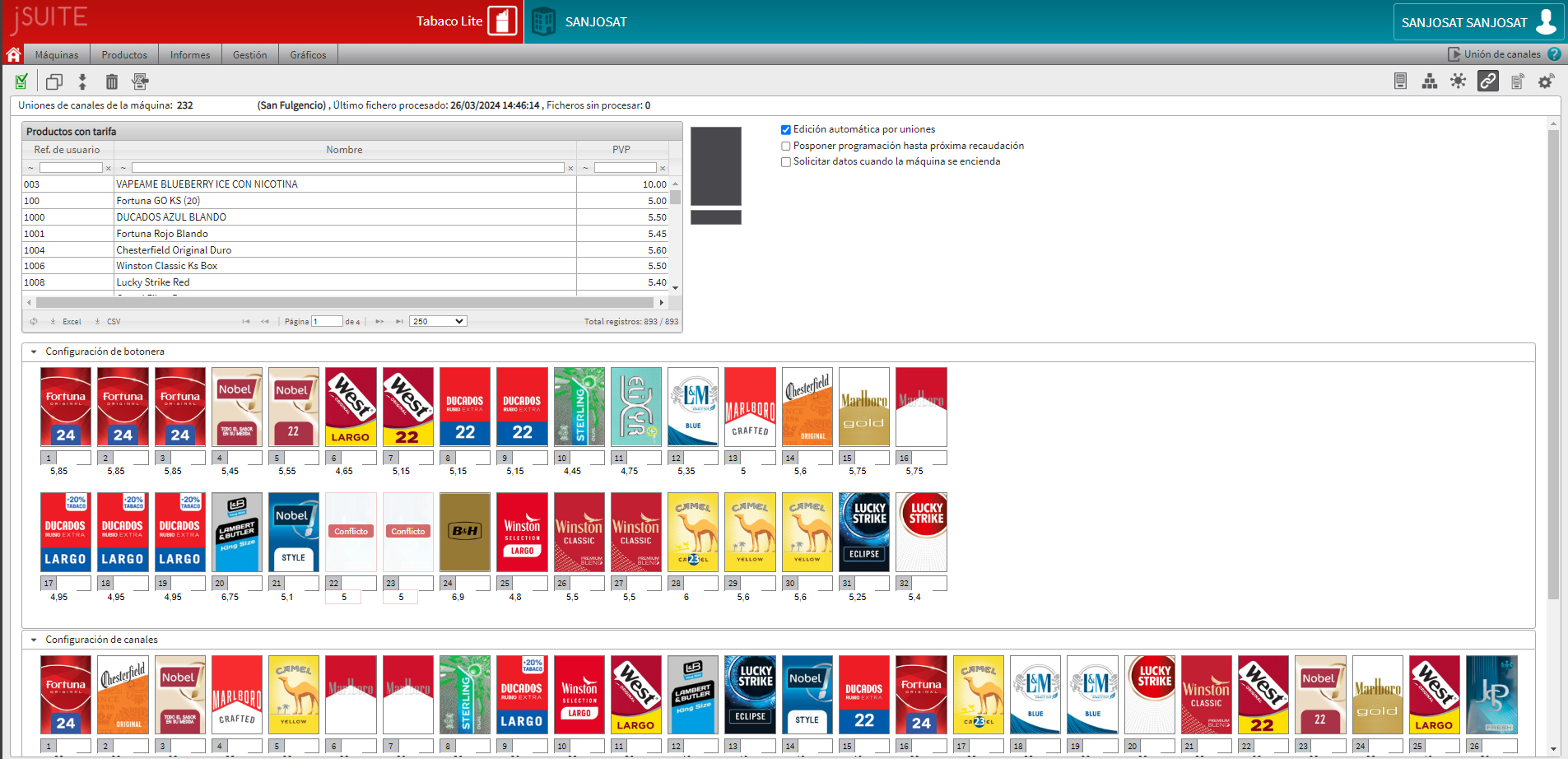The width and height of the screenshot is (1568, 759).
Task: Click the Conflicto pack on button 22
Action: [x=351, y=532]
